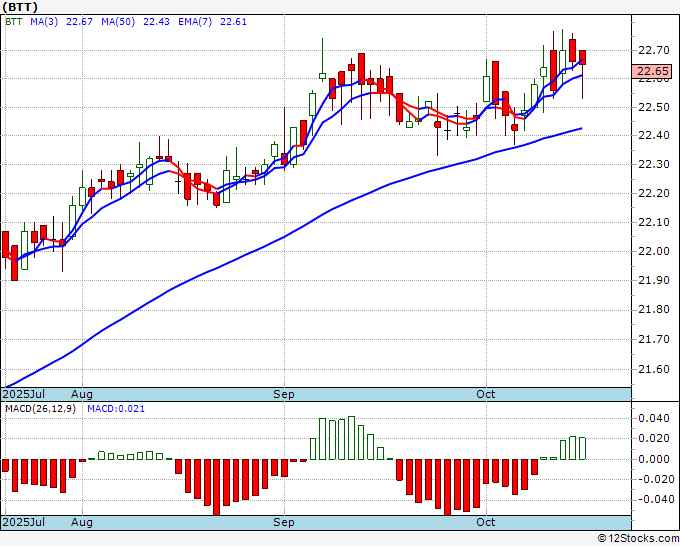Click the (BTT) chart title
The width and height of the screenshot is (680, 546).
point(20,7)
